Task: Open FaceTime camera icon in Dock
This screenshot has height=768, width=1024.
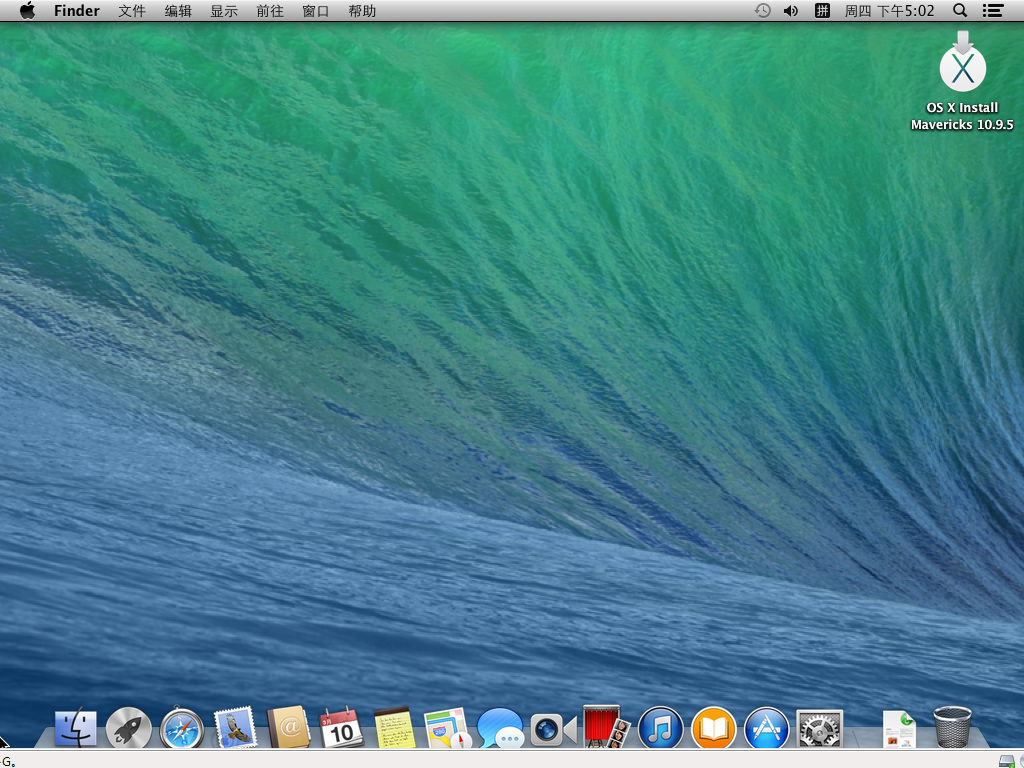Action: 554,729
